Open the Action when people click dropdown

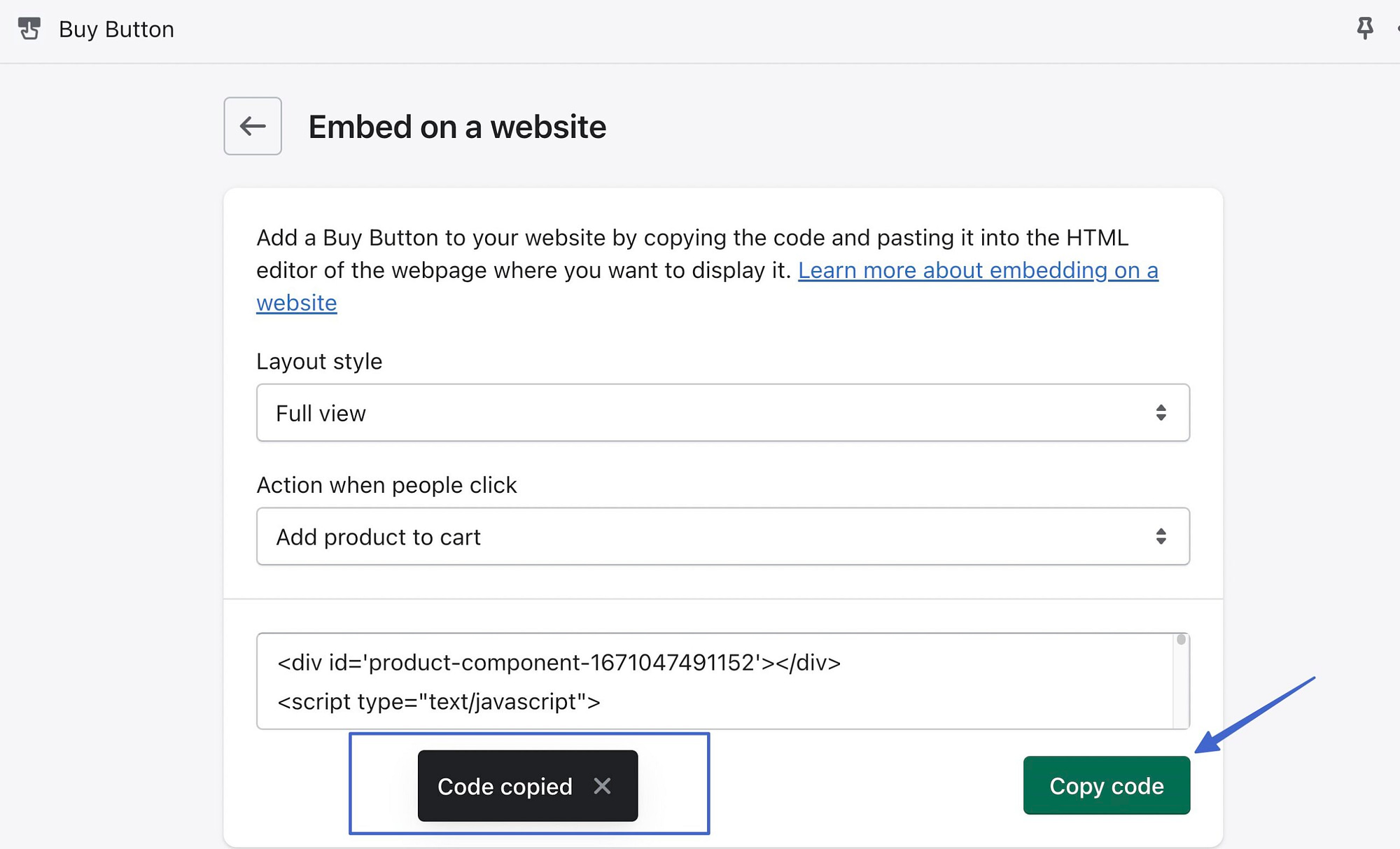[x=721, y=536]
